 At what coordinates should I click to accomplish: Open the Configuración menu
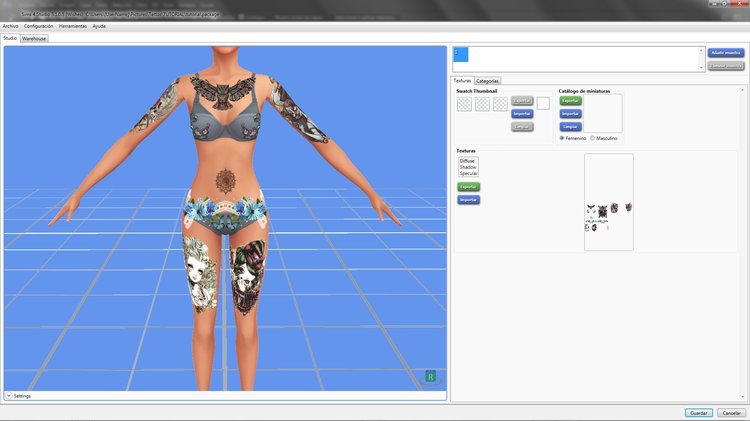click(39, 26)
